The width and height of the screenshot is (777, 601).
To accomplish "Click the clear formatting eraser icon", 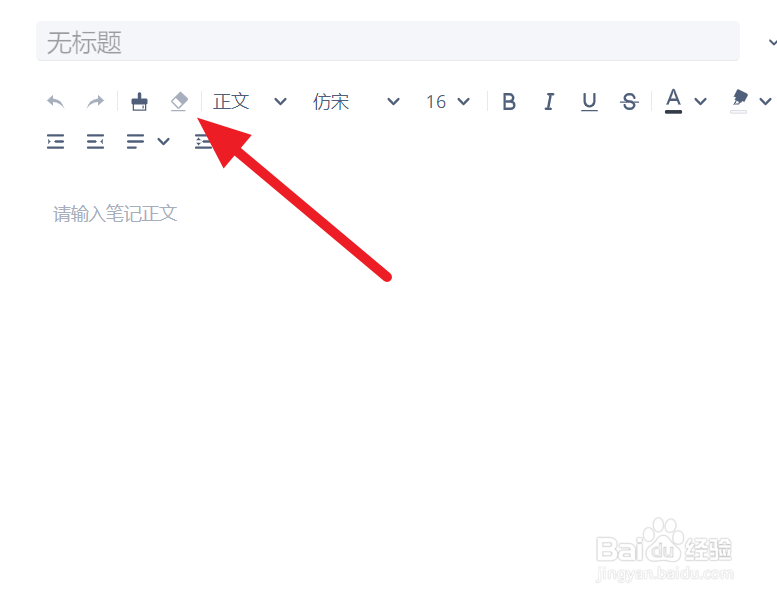I will [179, 102].
